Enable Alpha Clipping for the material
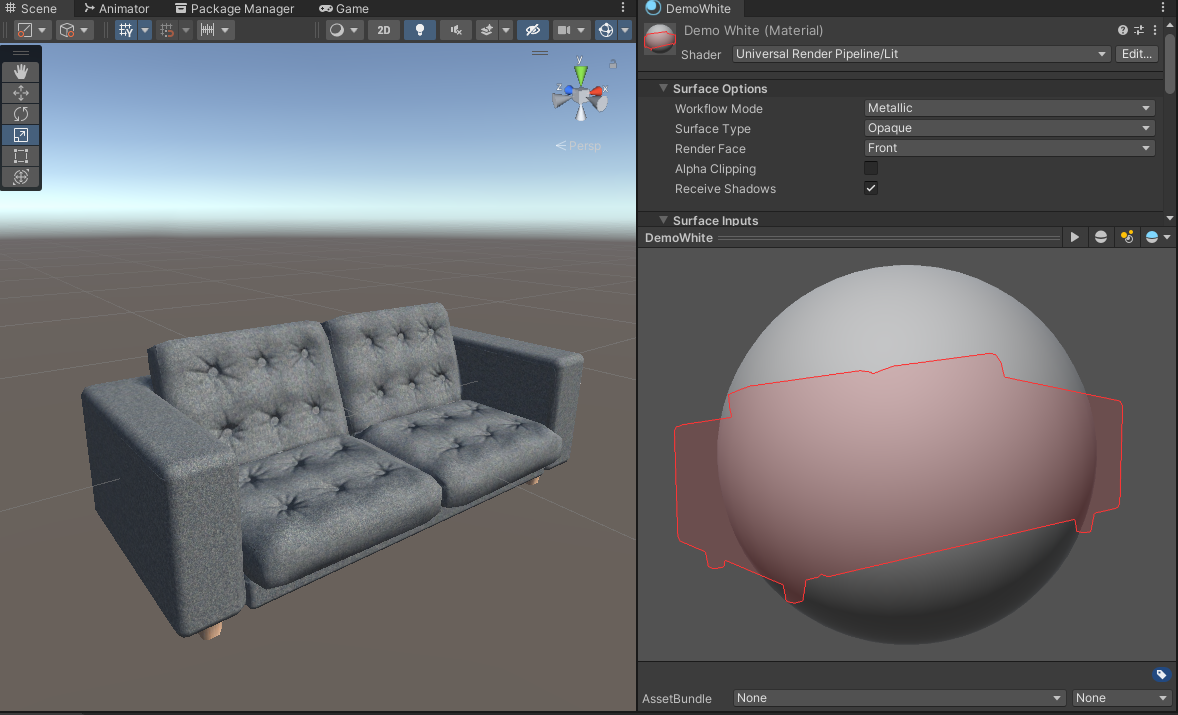The height and width of the screenshot is (715, 1178). point(870,168)
